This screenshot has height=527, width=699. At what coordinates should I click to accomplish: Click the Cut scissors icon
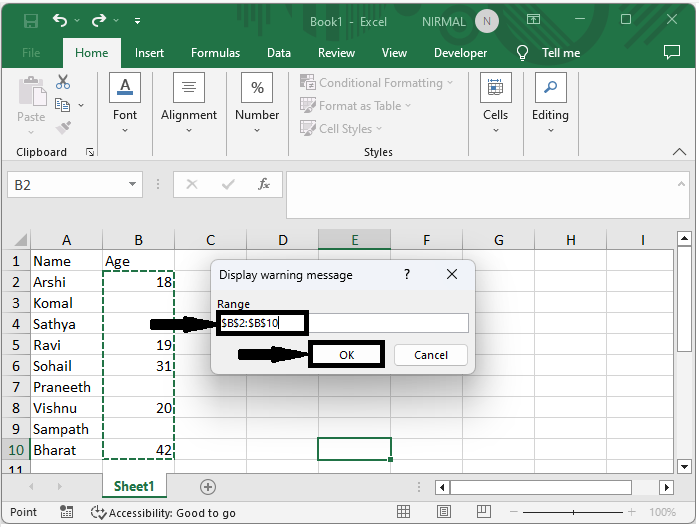pos(63,83)
